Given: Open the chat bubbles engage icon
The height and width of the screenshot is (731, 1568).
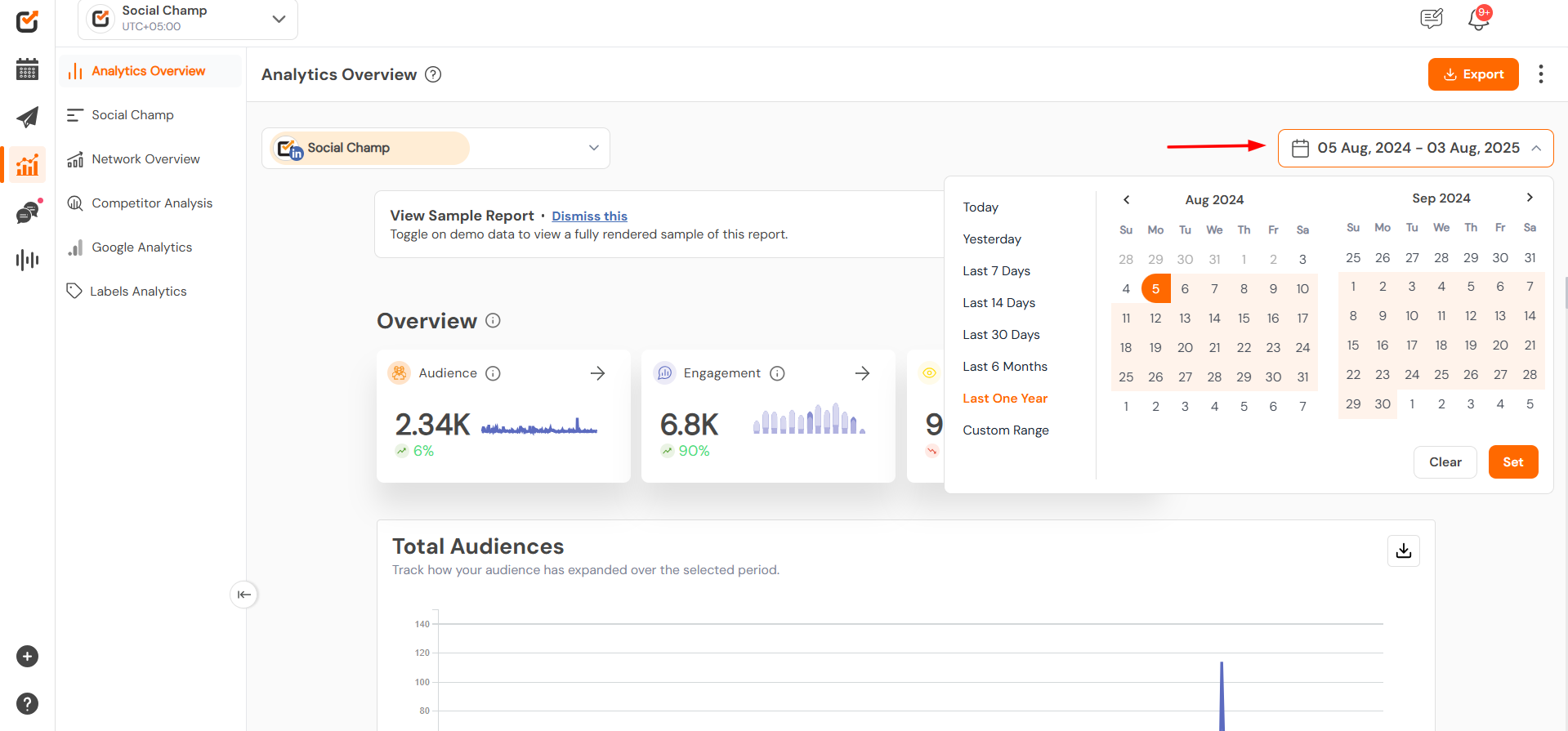Looking at the screenshot, I should [x=28, y=212].
